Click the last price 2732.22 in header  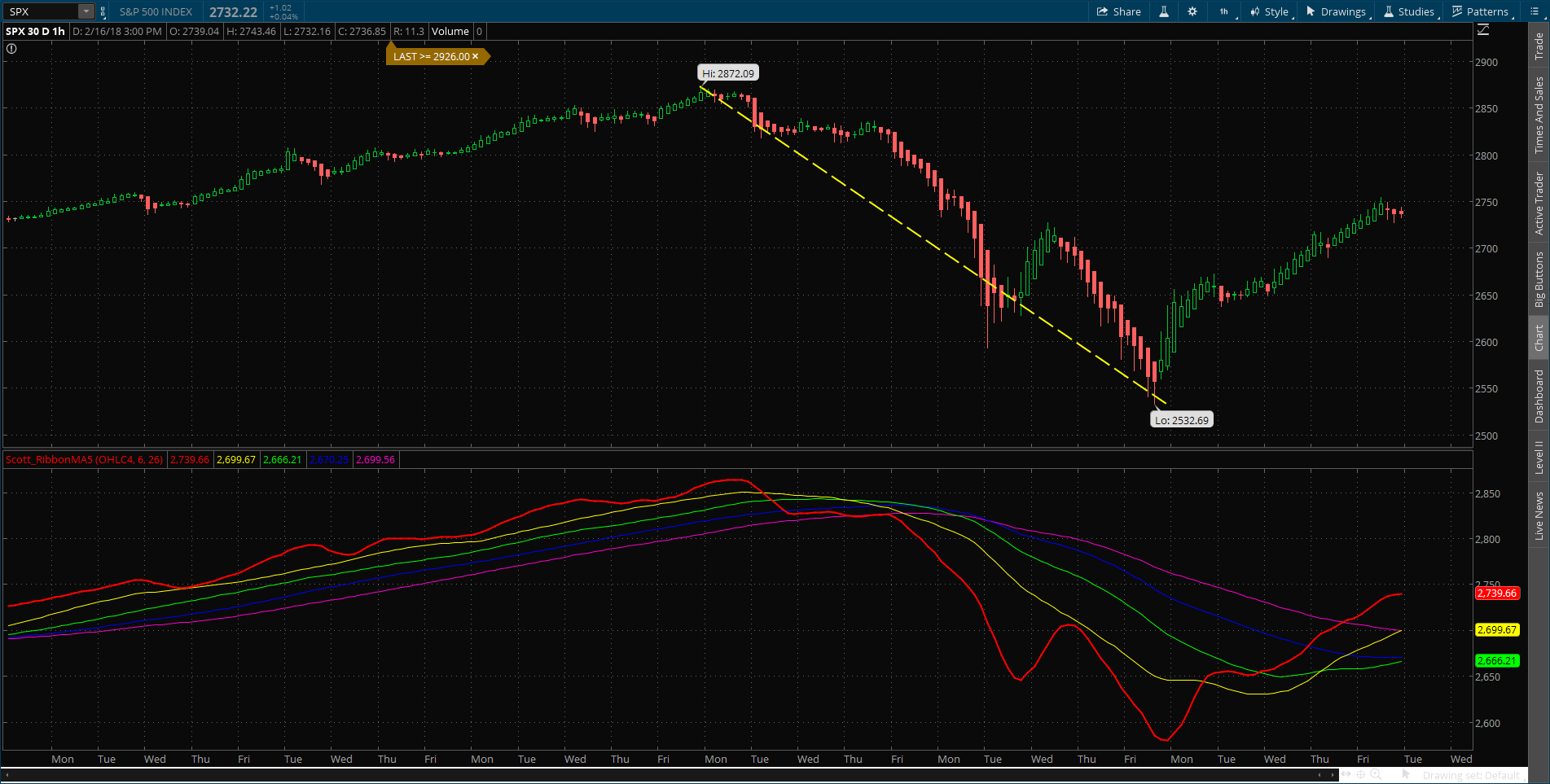point(233,12)
